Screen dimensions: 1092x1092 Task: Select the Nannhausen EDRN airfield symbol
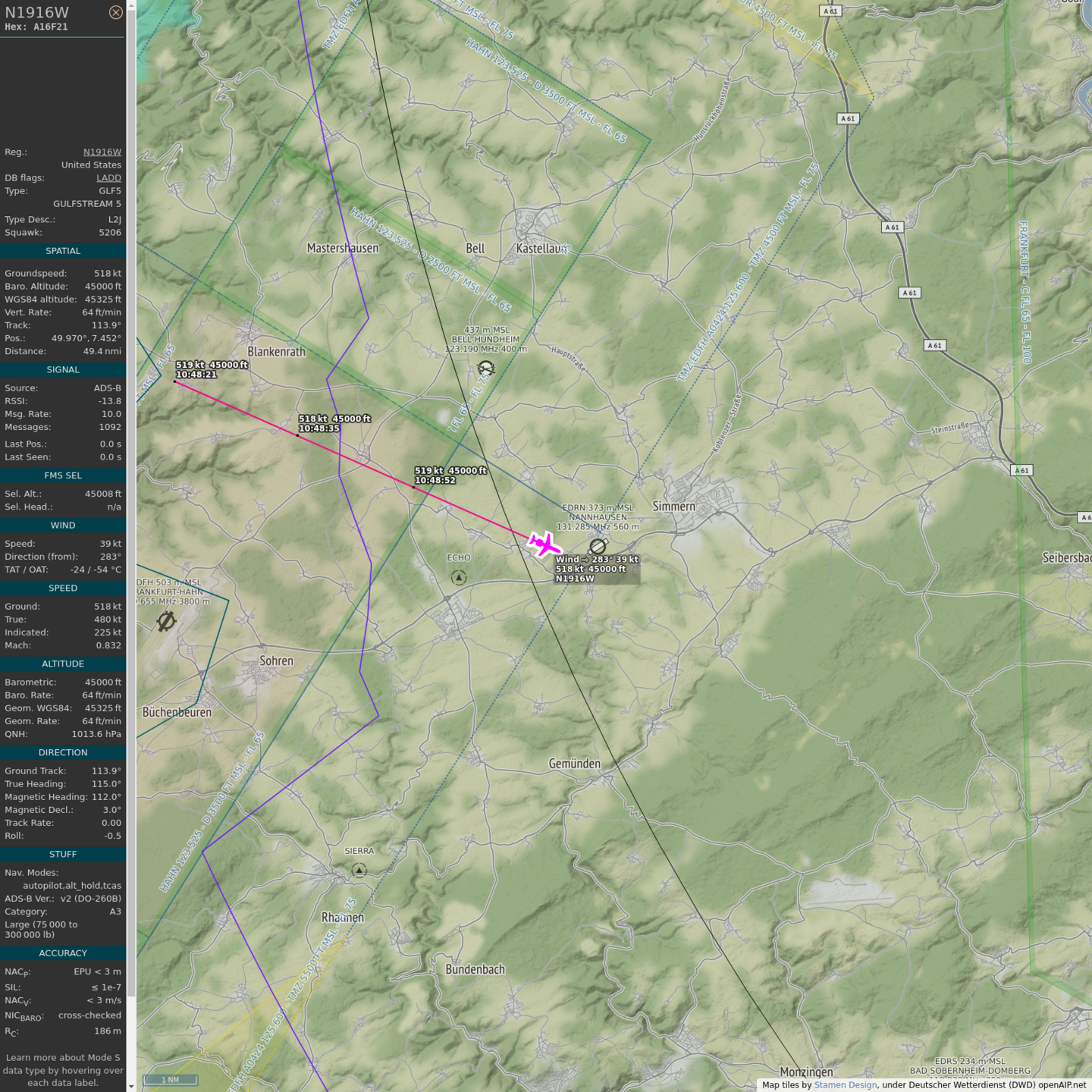pos(598,546)
